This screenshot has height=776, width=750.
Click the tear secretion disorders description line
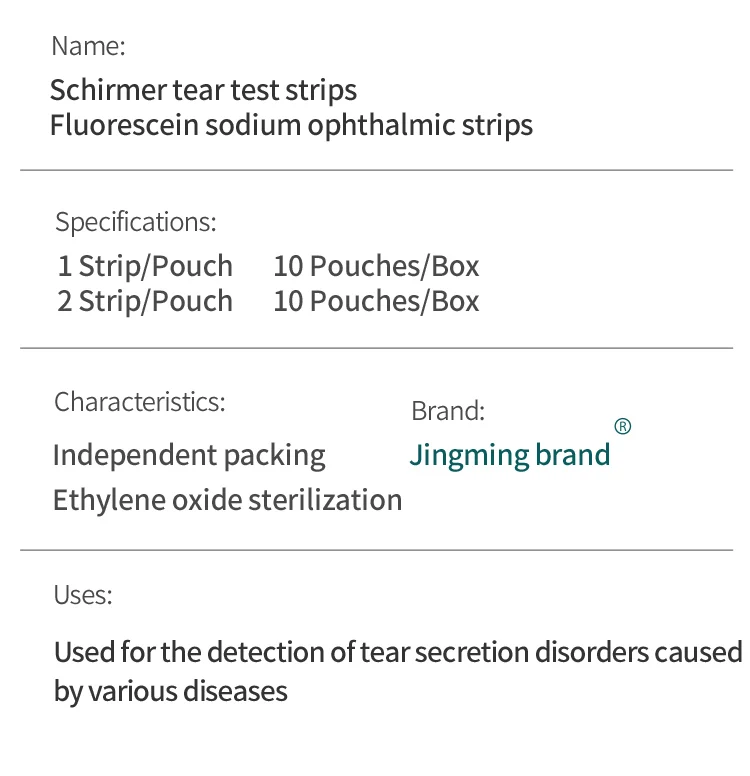click(398, 652)
